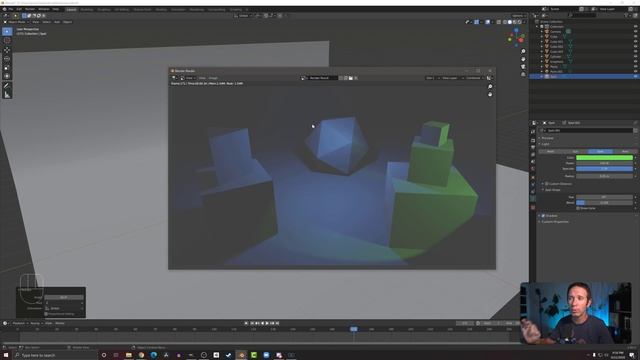640x360 pixels.
Task: Hide the Cube object in outliner
Action: tap(636, 36)
